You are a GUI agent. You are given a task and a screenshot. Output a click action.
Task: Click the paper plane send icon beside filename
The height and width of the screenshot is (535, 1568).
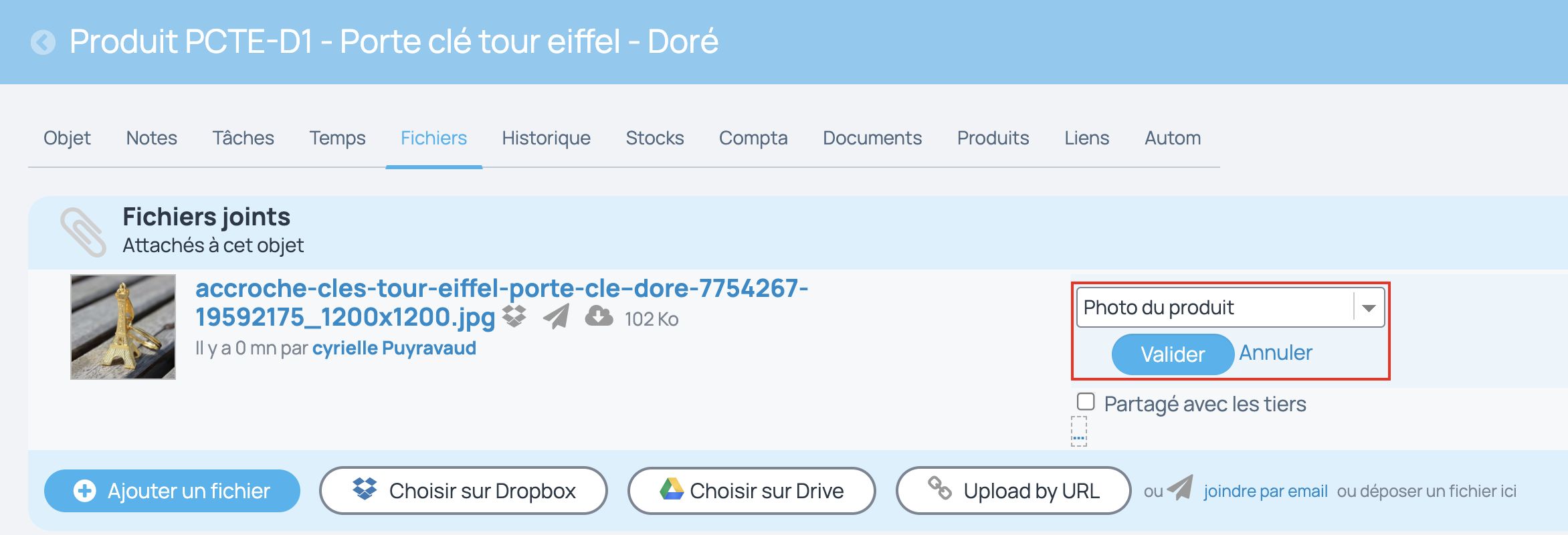[556, 316]
